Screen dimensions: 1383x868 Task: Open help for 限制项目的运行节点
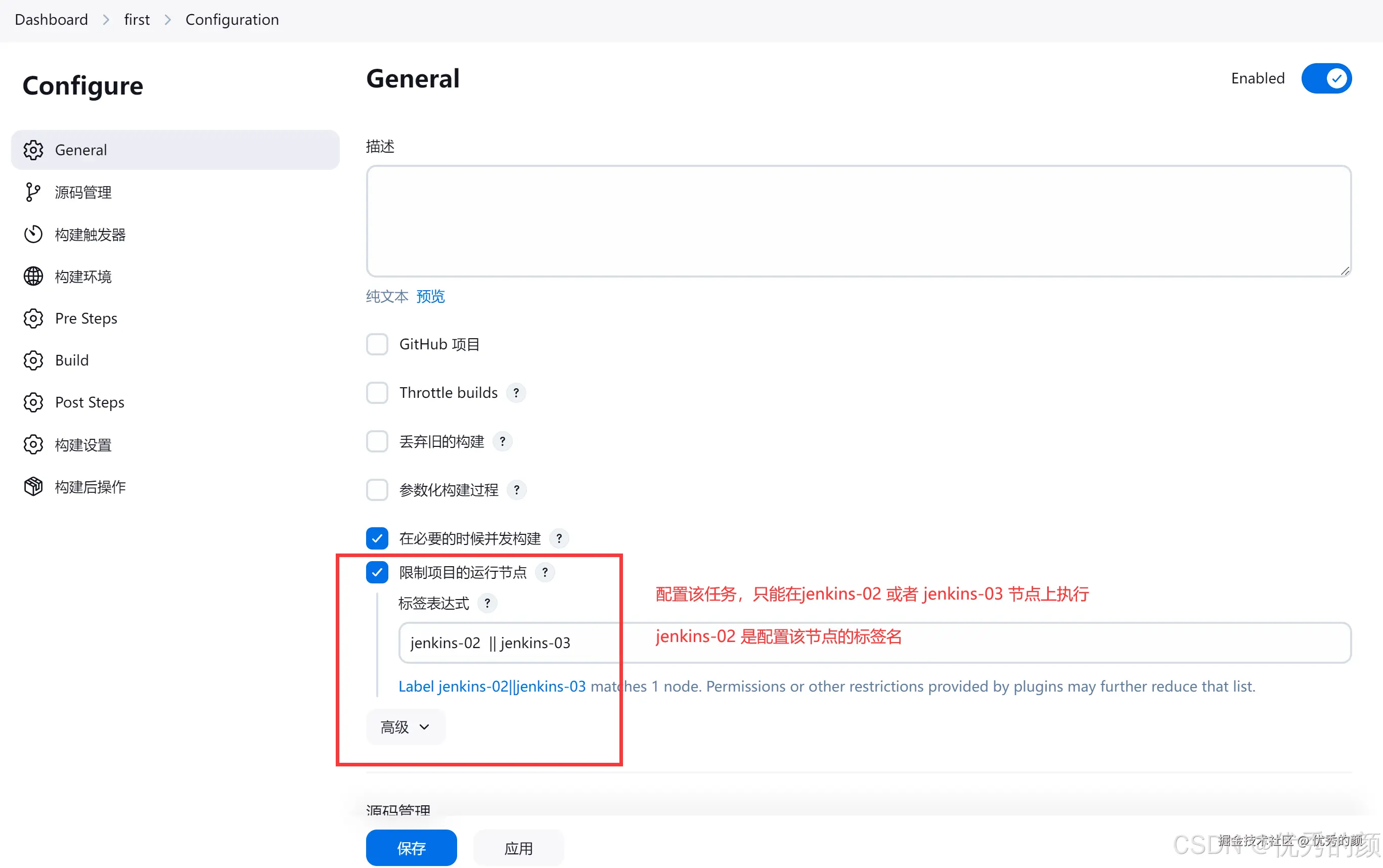(545, 572)
